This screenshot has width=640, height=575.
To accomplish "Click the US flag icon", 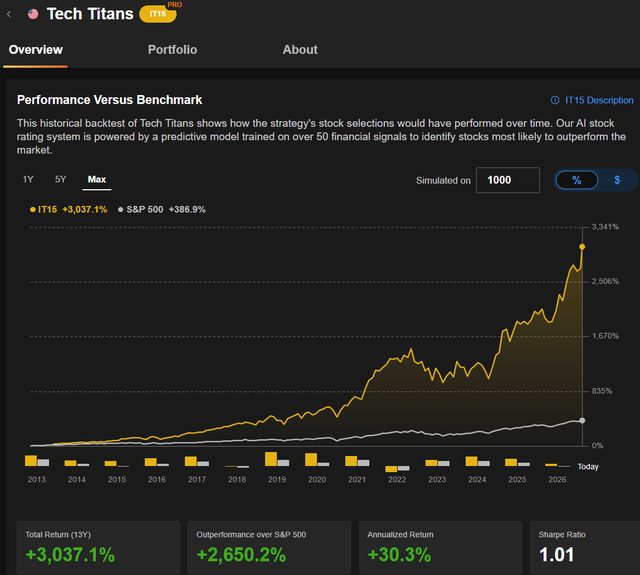I will pyautogui.click(x=33, y=14).
